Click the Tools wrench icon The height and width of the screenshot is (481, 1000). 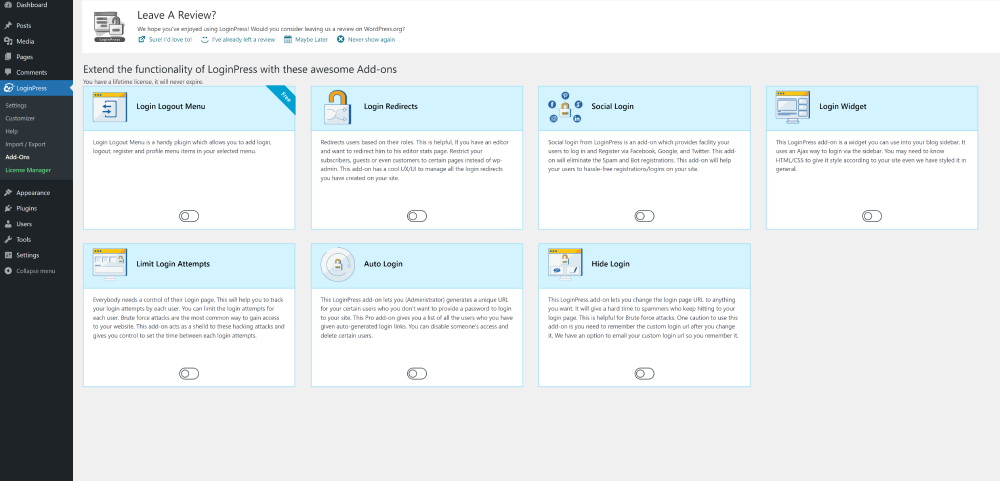pos(8,240)
